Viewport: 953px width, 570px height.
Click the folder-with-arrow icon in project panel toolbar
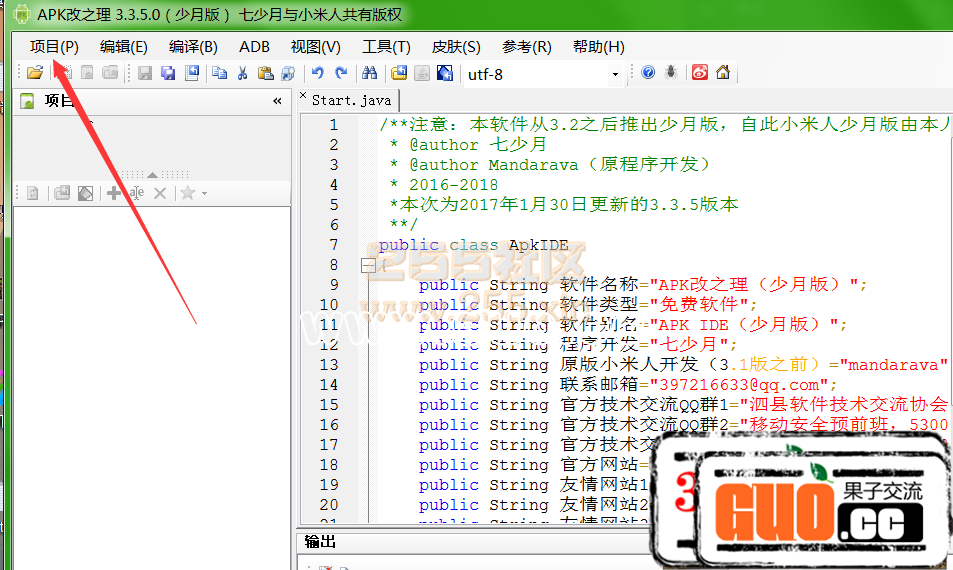[x=62, y=193]
